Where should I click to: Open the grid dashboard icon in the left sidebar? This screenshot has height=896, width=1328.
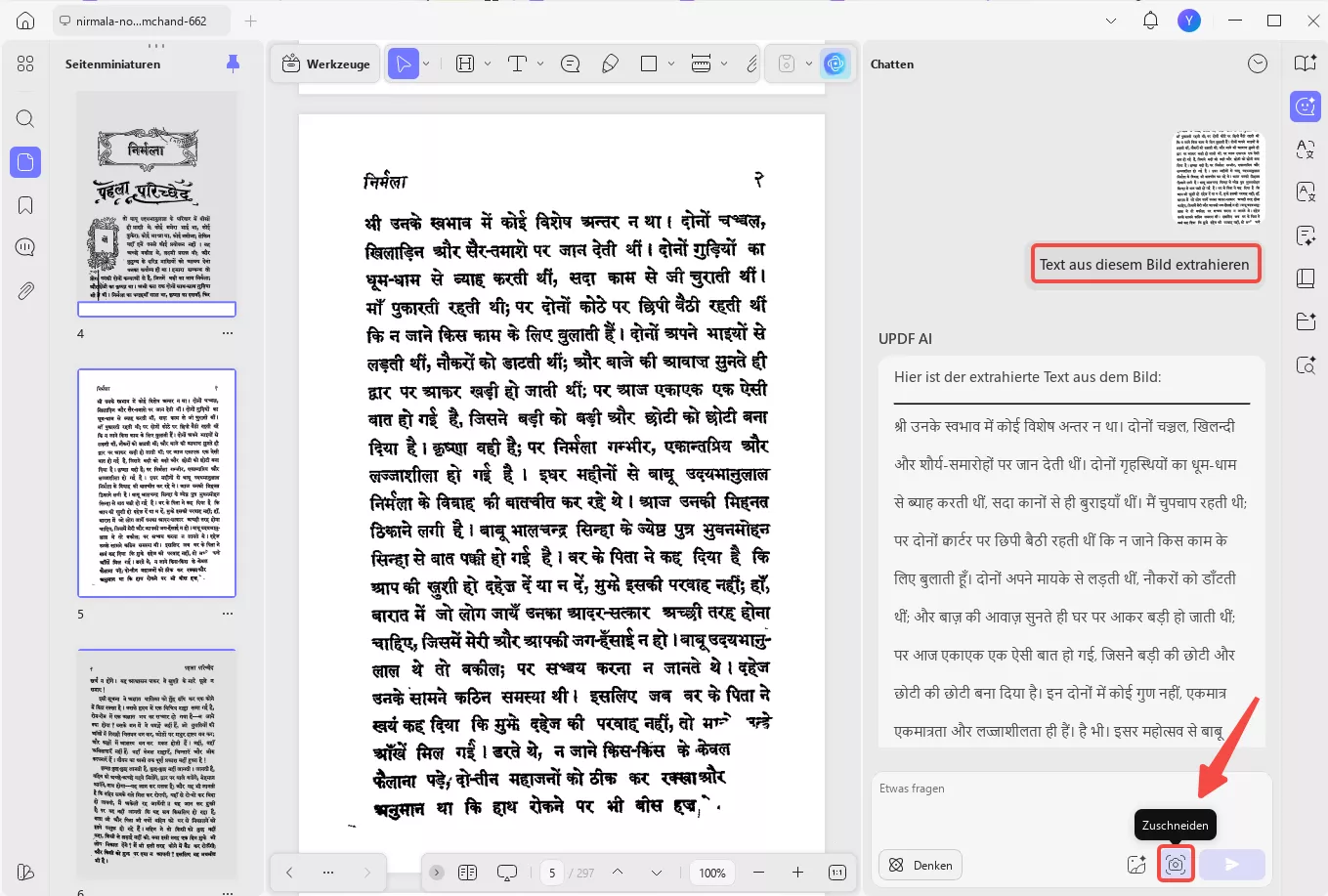[25, 64]
